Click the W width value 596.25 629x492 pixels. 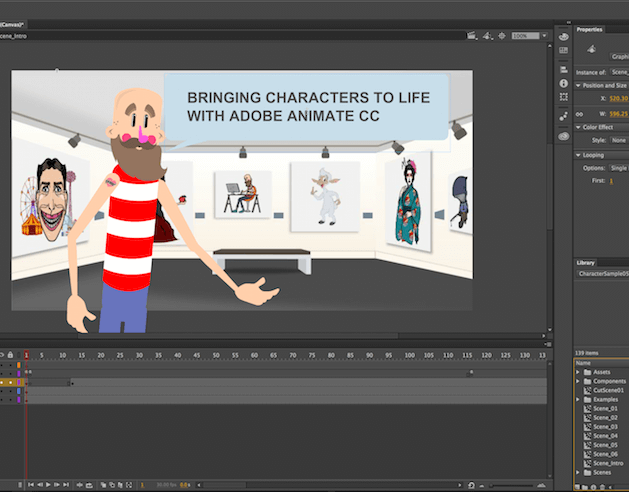(619, 114)
